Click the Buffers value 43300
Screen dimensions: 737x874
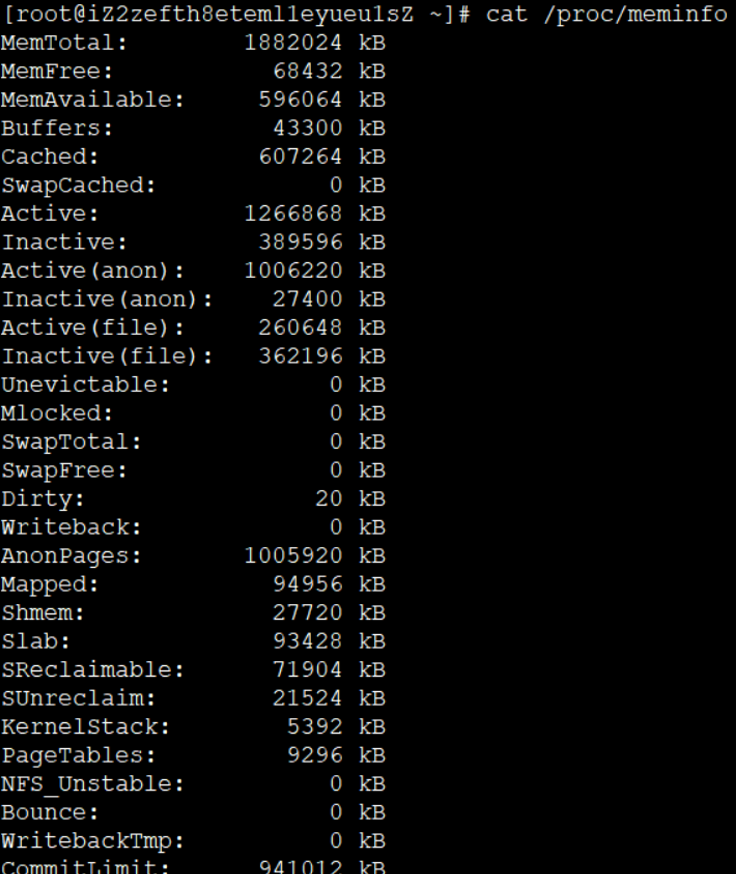(308, 129)
